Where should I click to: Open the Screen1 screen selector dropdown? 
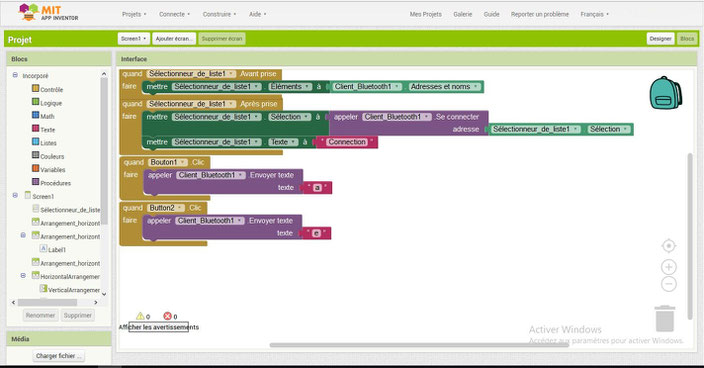click(134, 39)
